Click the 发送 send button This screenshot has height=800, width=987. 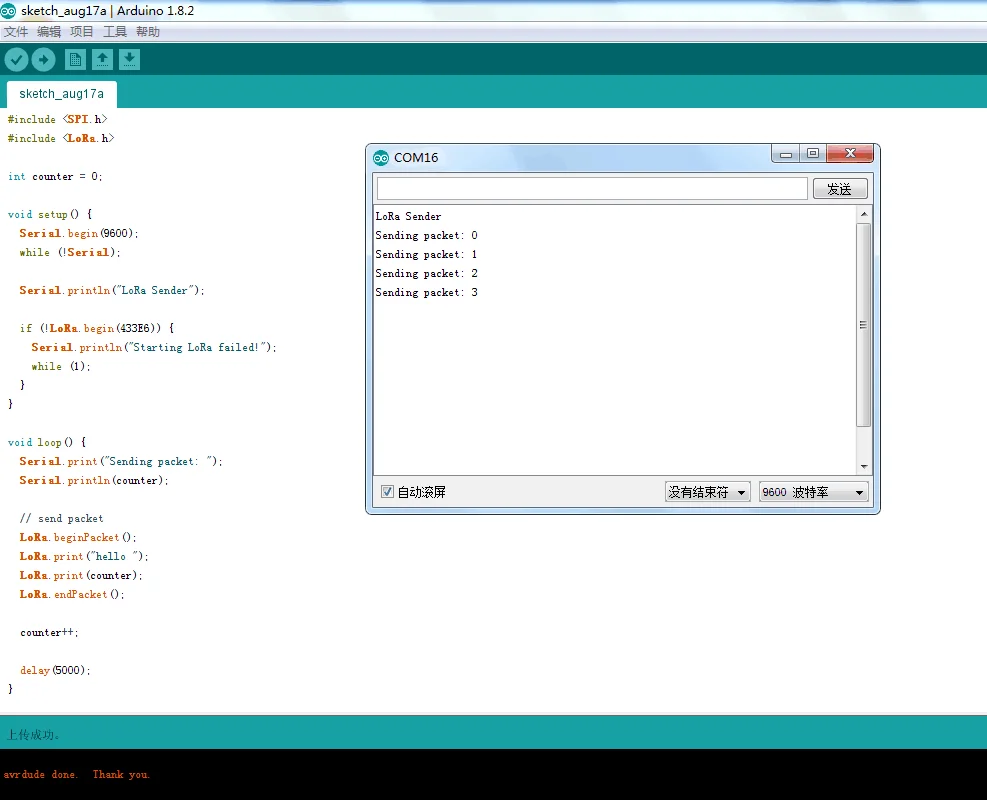point(840,189)
